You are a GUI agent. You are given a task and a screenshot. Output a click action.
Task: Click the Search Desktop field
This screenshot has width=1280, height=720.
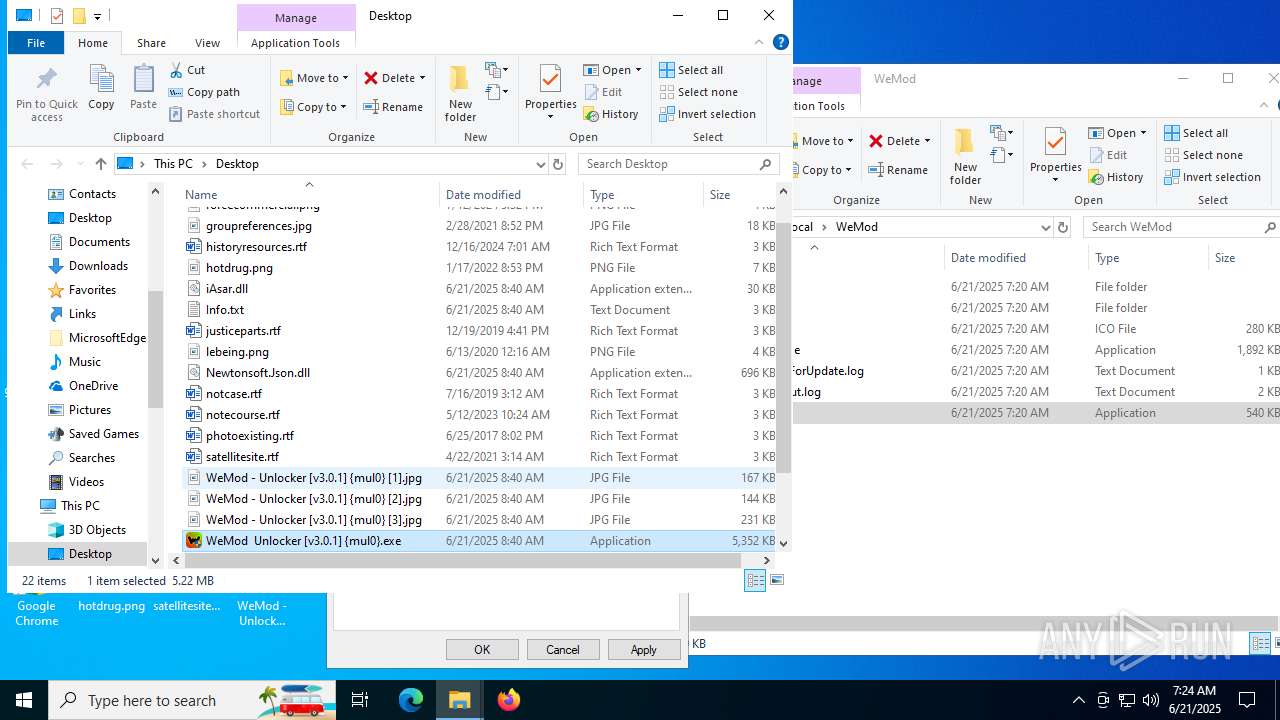pos(678,164)
